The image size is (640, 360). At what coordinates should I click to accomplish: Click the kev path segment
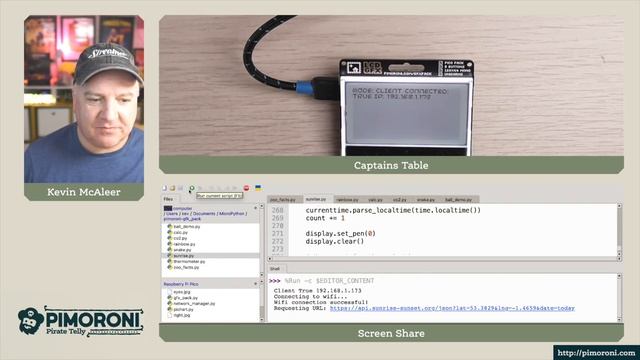(x=185, y=213)
